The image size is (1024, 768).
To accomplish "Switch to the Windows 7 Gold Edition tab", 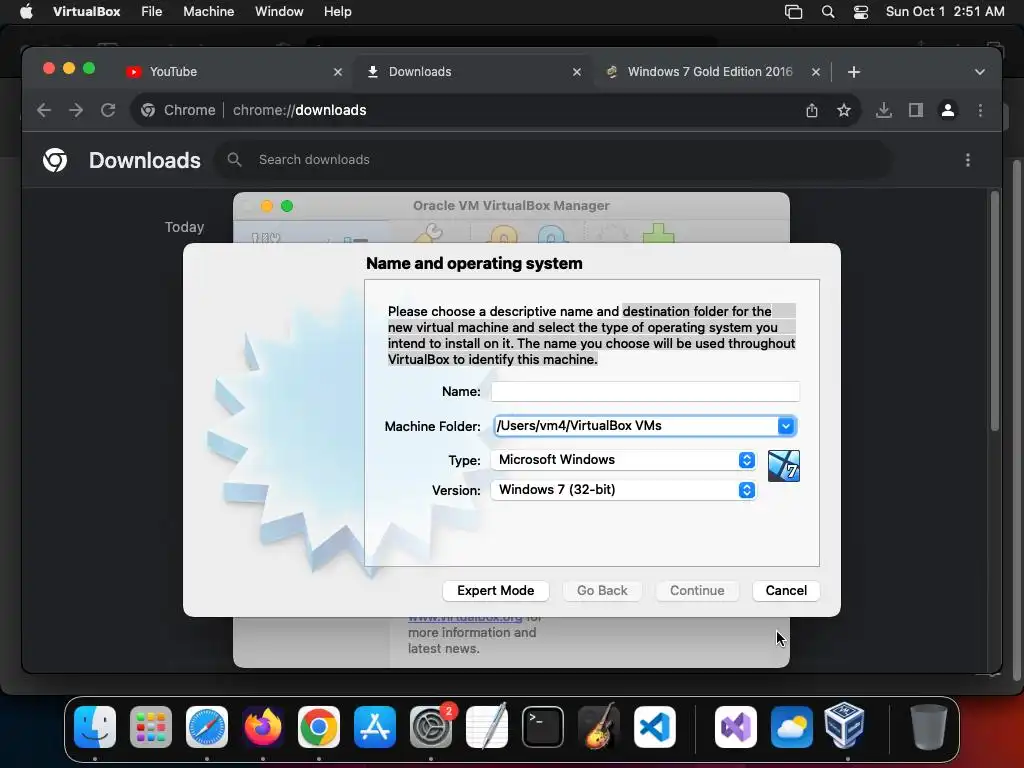I will pyautogui.click(x=710, y=72).
